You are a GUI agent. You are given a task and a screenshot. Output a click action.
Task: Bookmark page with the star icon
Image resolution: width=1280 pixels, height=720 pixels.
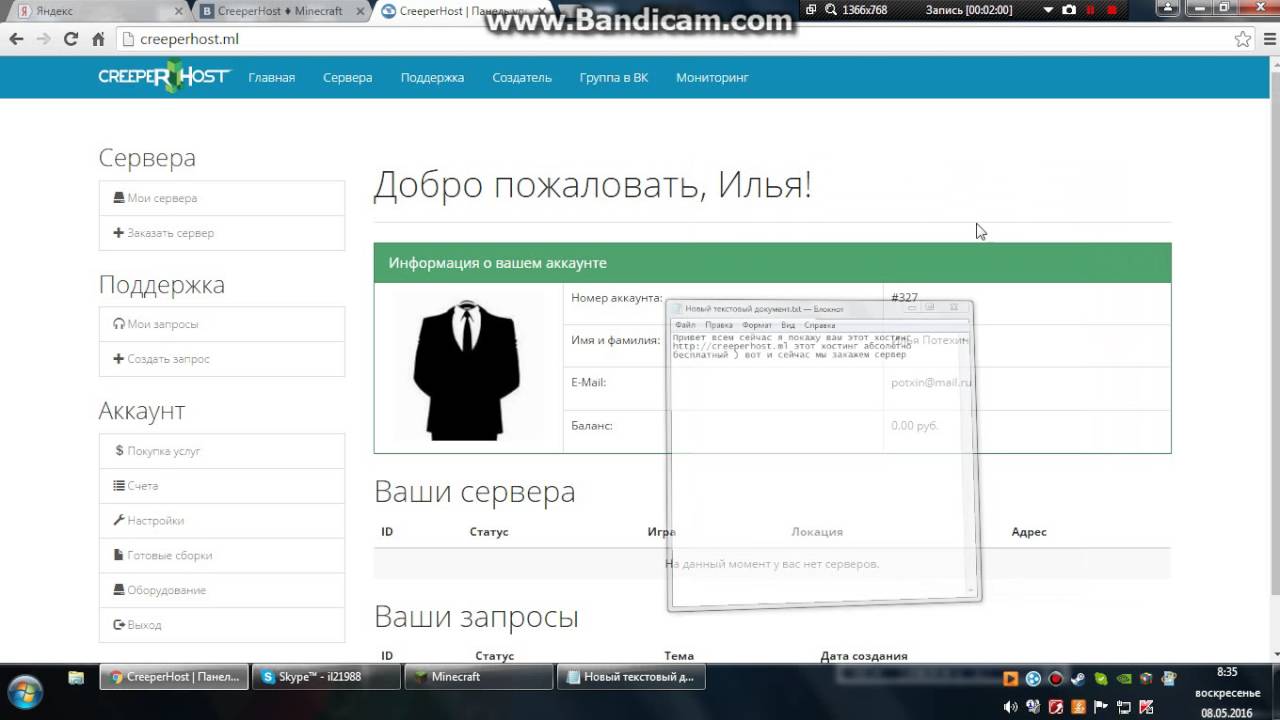pyautogui.click(x=1242, y=40)
